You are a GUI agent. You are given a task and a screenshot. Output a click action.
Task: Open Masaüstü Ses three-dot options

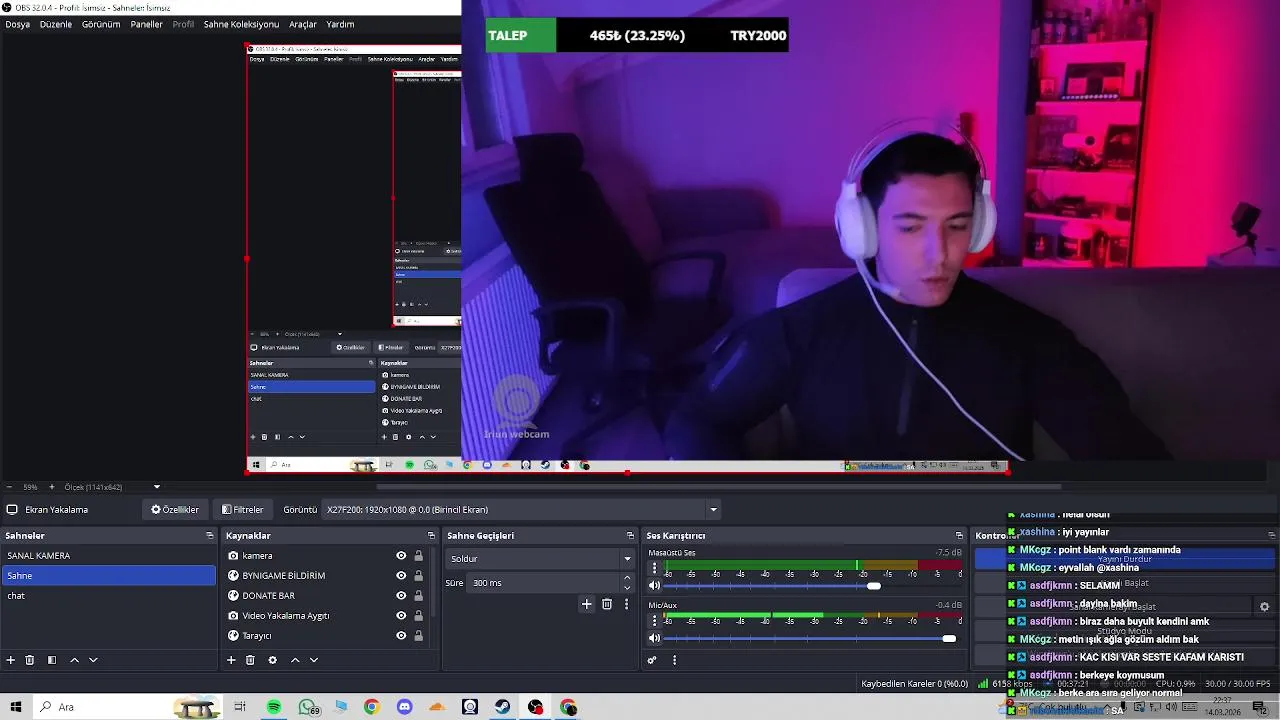655,568
